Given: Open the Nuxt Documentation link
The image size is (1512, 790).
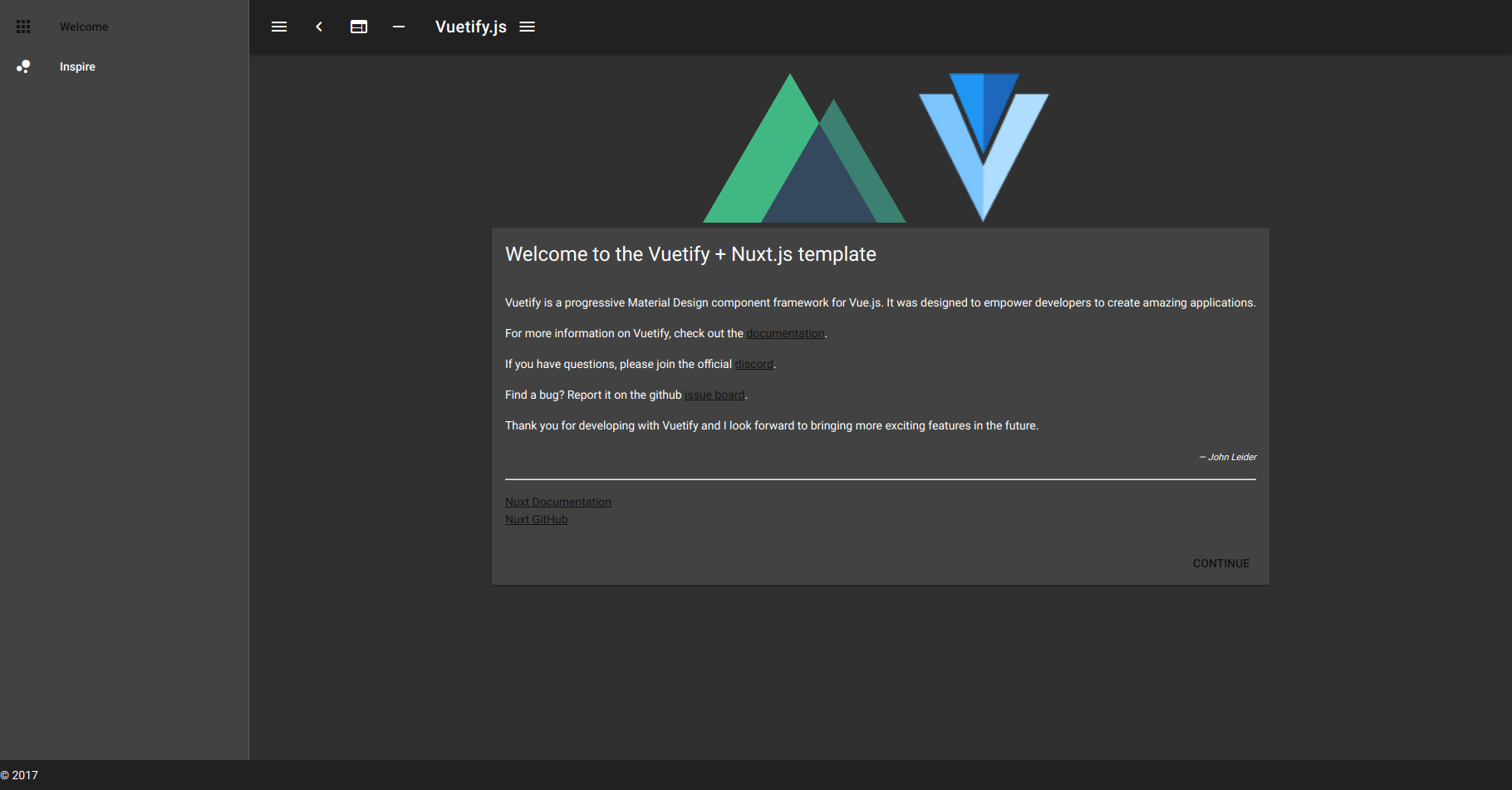Looking at the screenshot, I should tap(558, 502).
